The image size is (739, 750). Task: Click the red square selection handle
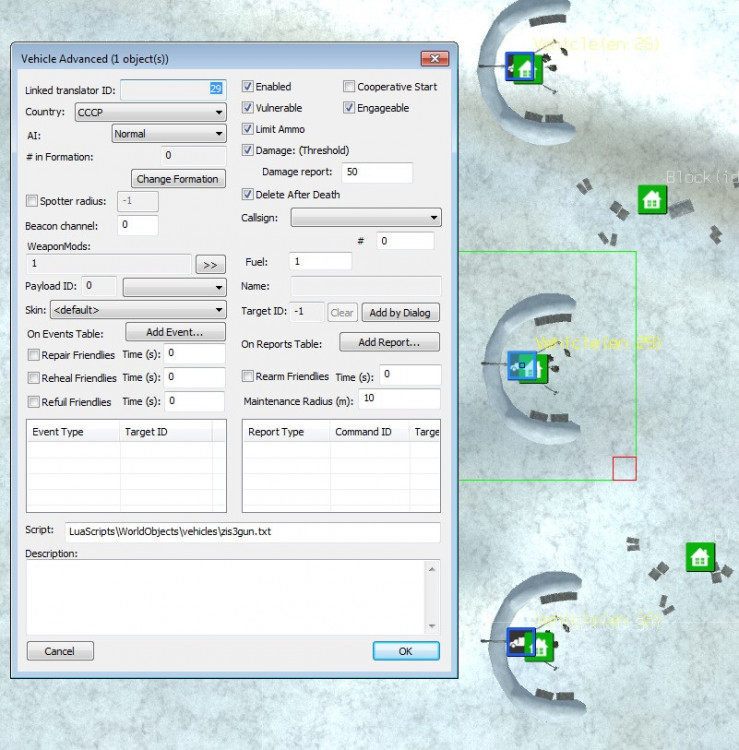(624, 468)
